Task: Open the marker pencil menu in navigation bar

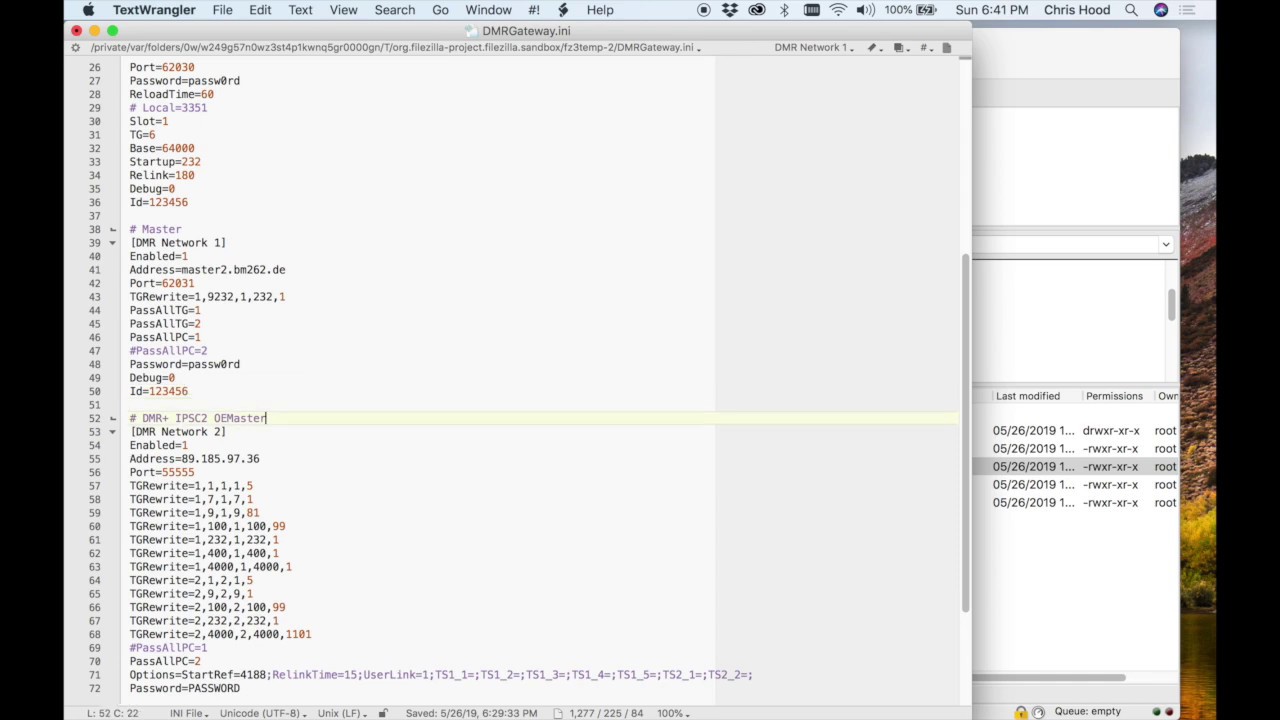Action: pyautogui.click(x=873, y=47)
